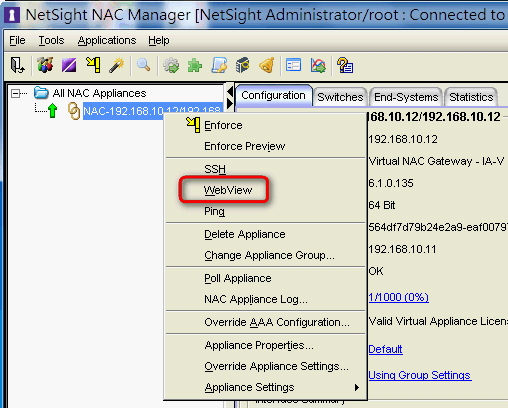
Task: Choose Enforce Preview from context menu
Action: 266,146
